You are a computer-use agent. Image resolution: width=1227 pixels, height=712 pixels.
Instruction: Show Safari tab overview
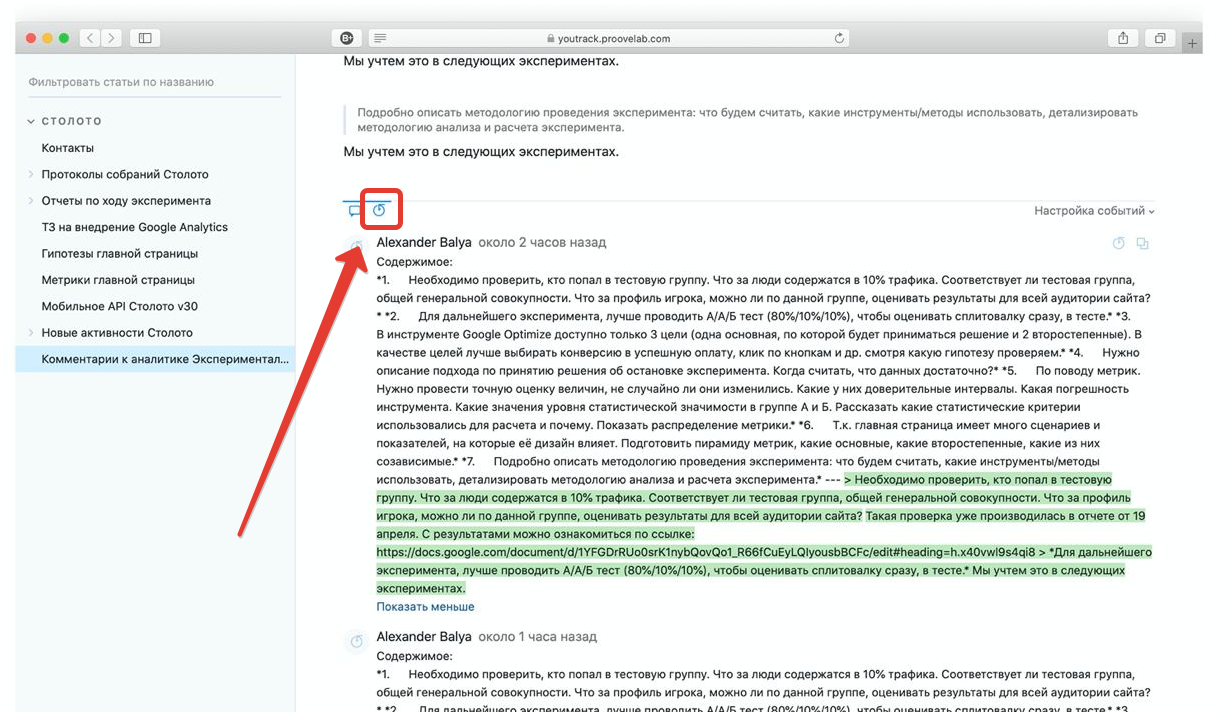1160,38
